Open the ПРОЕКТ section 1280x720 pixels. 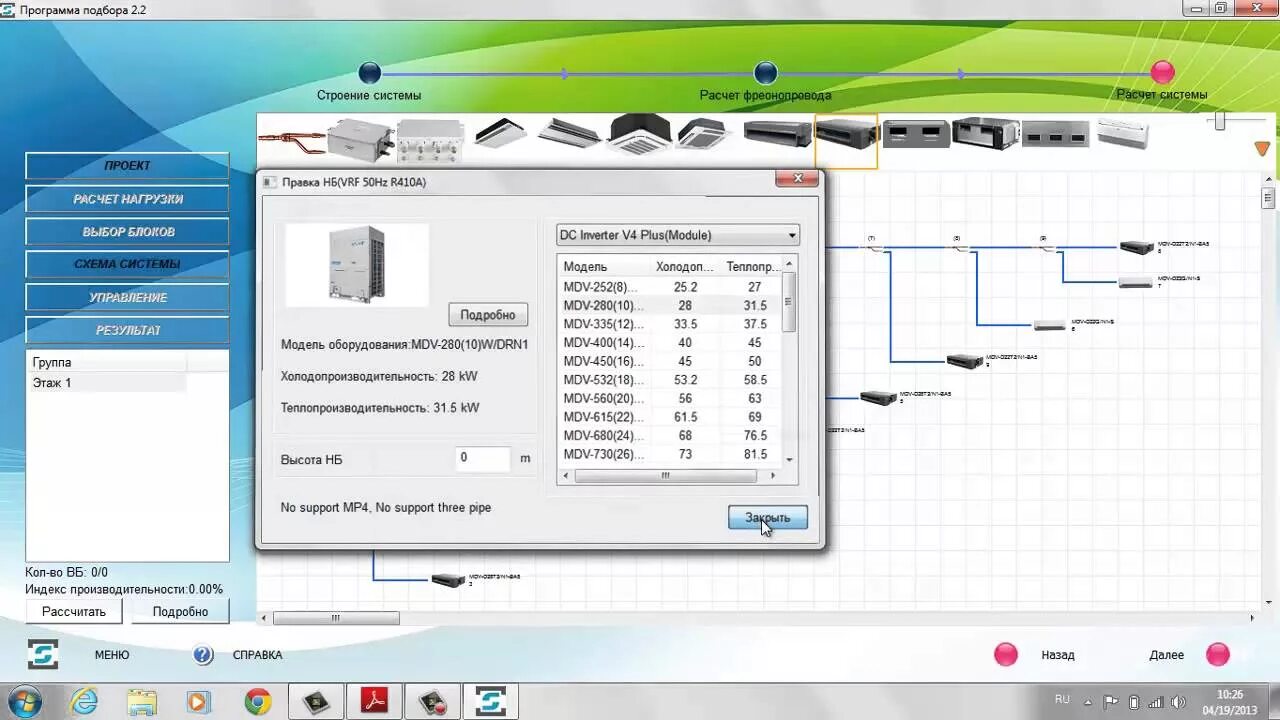point(127,166)
